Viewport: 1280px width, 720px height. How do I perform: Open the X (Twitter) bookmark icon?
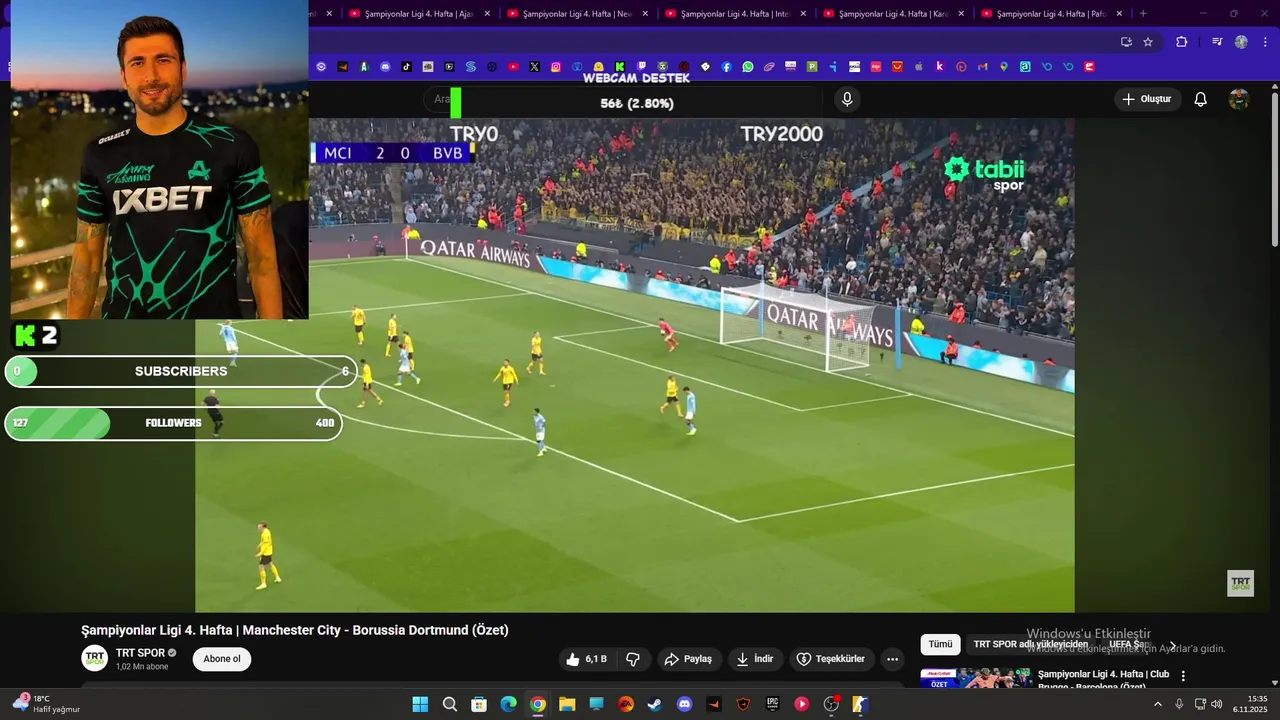[535, 67]
